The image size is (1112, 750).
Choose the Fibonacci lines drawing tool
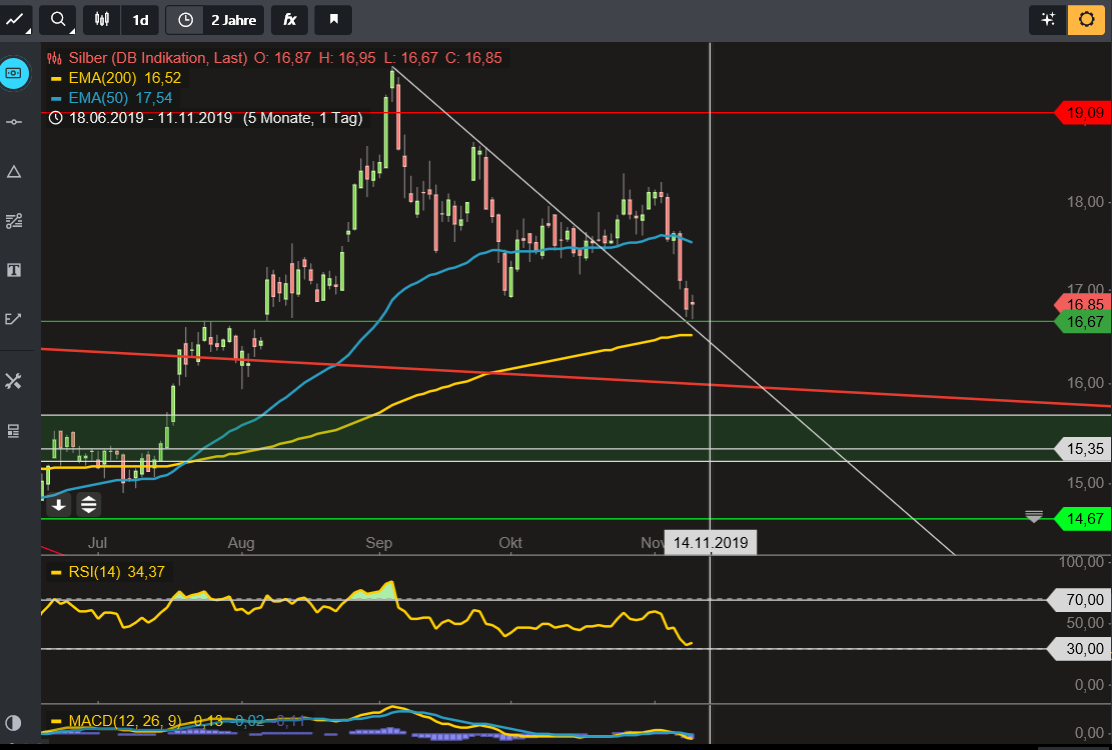pyautogui.click(x=14, y=221)
